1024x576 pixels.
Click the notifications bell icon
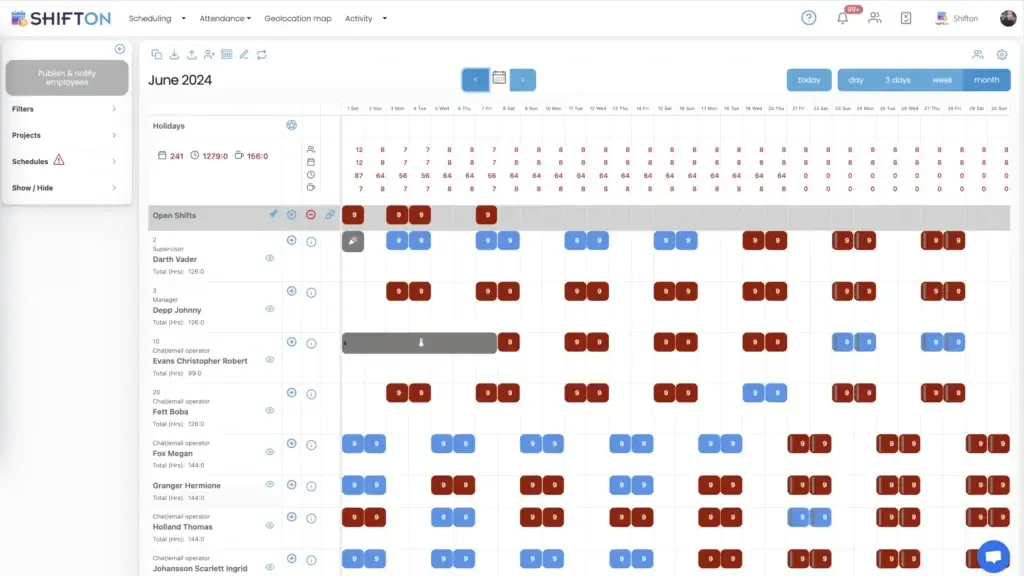[x=842, y=18]
